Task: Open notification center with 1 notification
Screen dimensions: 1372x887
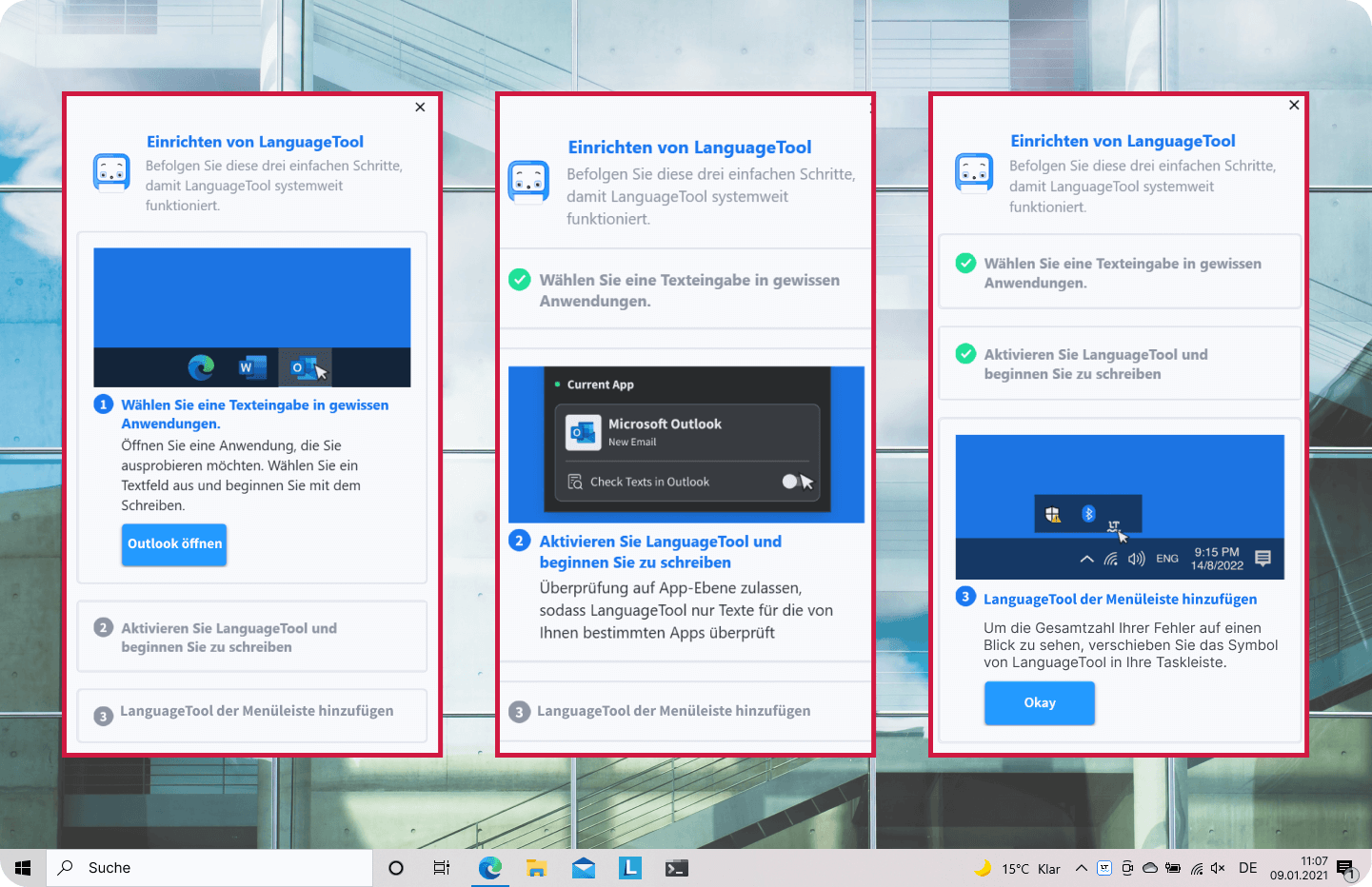Action: click(1347, 869)
